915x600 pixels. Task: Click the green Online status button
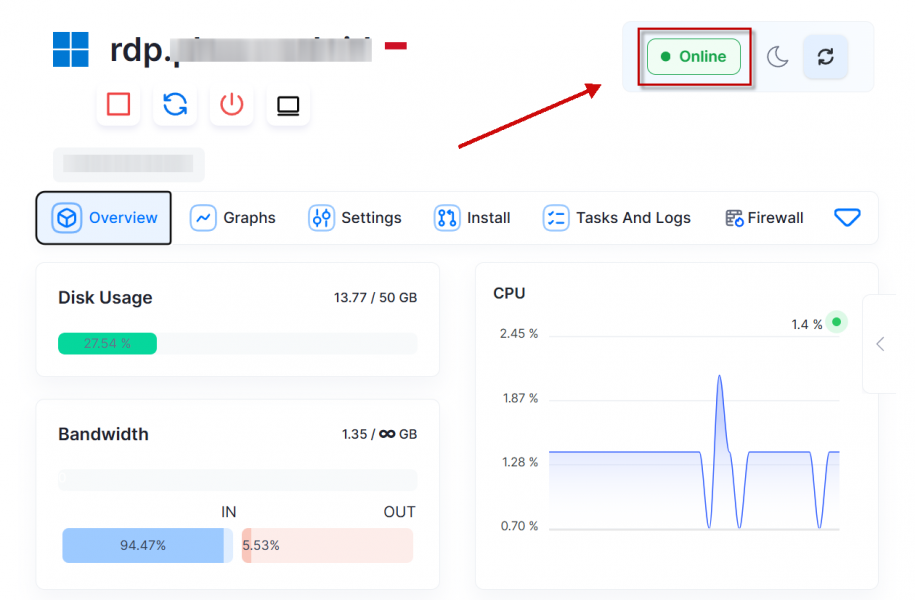coord(693,57)
